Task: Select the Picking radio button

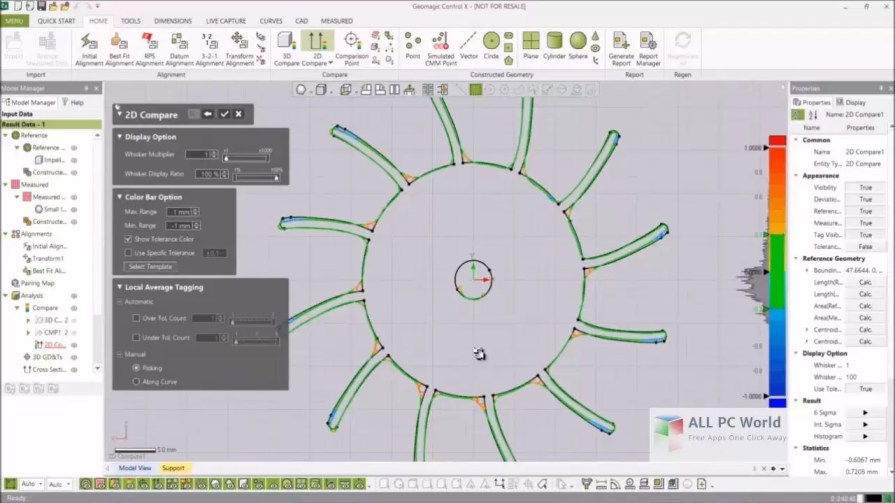Action: [136, 368]
